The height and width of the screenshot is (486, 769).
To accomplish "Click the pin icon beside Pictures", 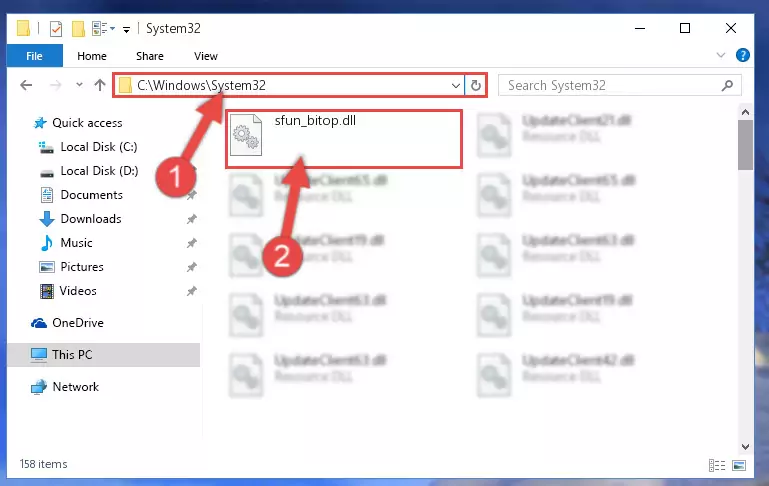I will point(191,267).
